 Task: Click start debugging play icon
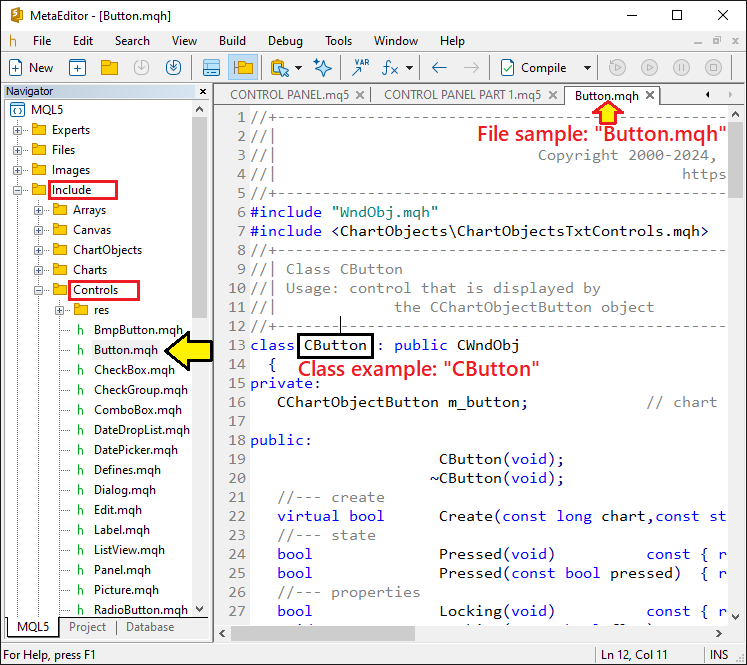point(649,68)
